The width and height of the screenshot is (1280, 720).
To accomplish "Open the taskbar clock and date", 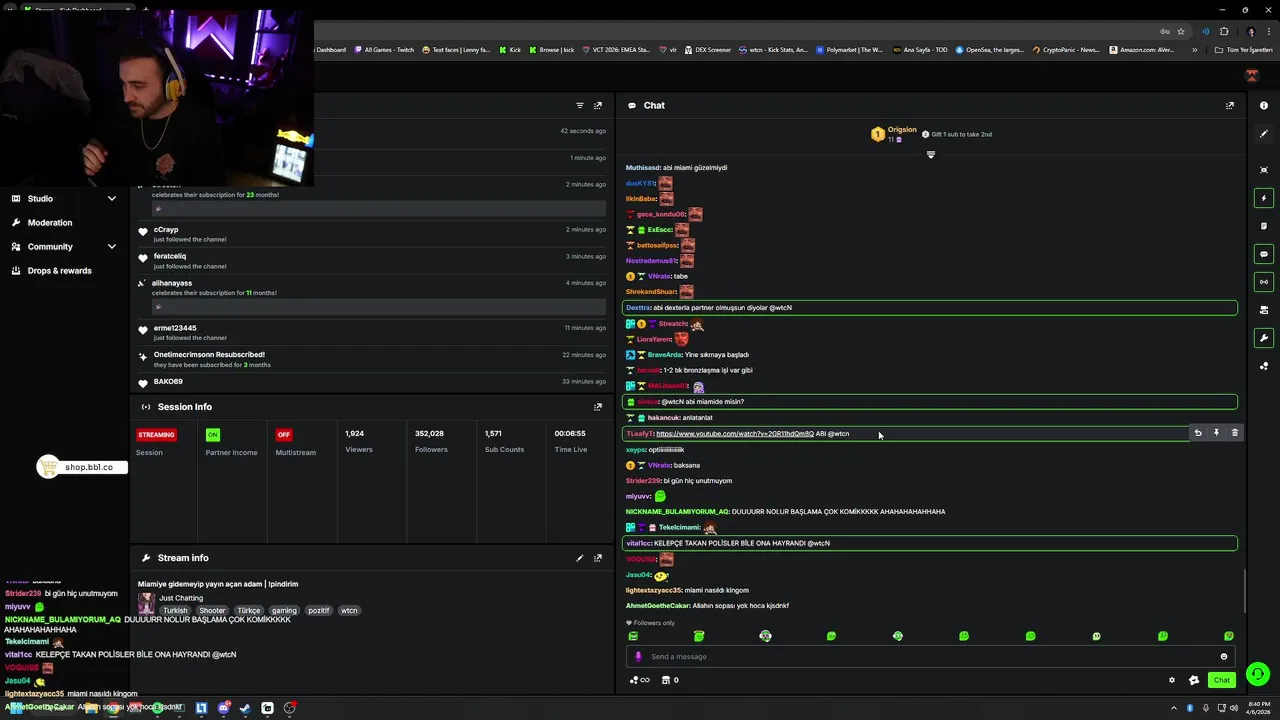I will point(1258,708).
